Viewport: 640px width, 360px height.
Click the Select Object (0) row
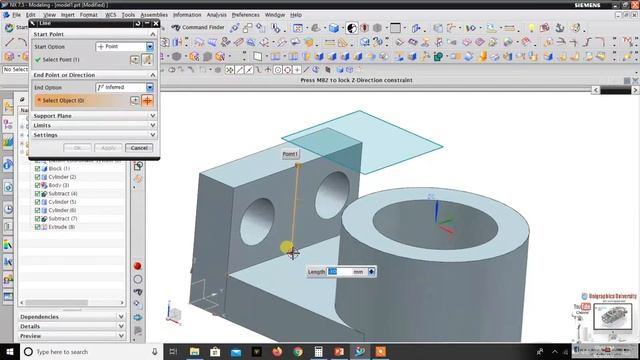coord(94,100)
